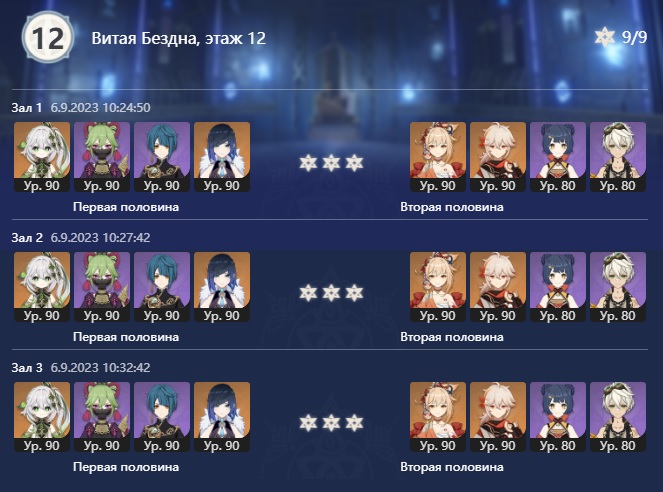Select Nahida portrait in Зал 2
The width and height of the screenshot is (663, 492).
[x=42, y=287]
